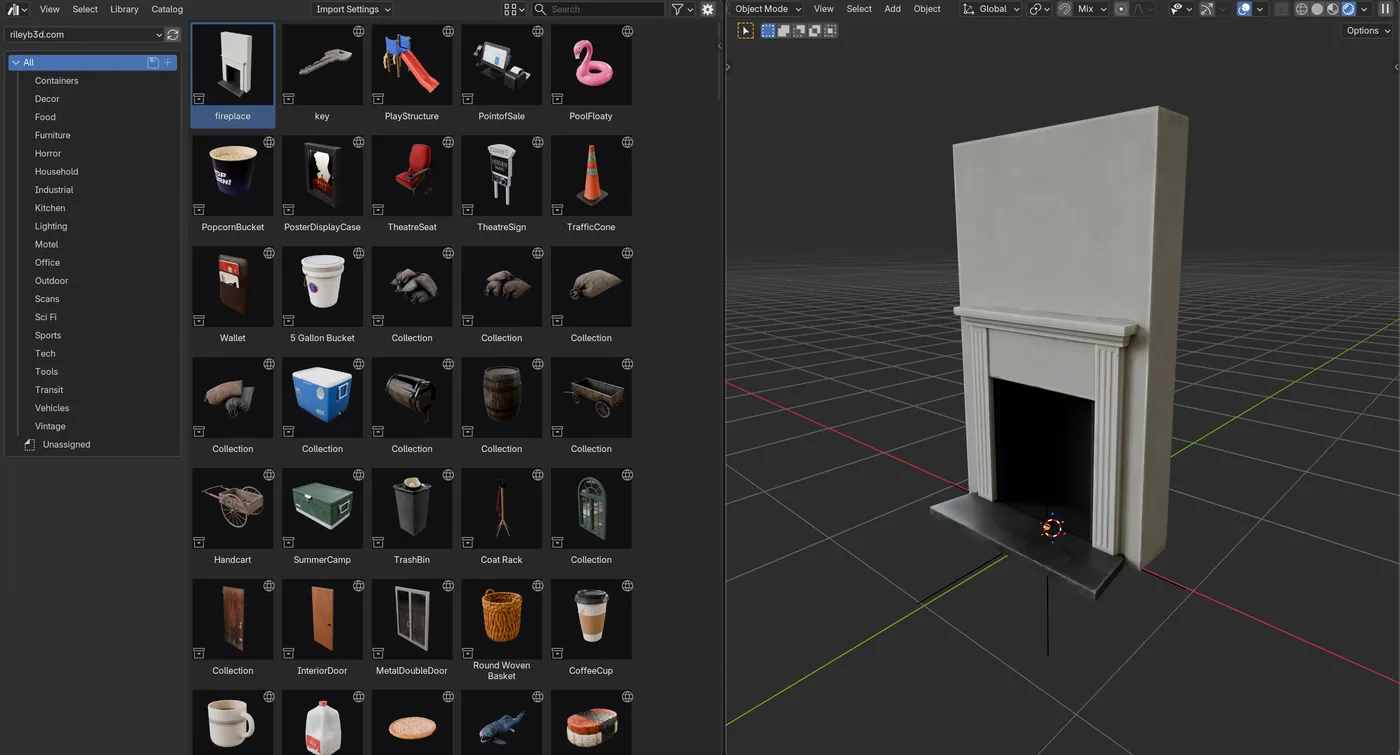Open the asset display mode dropdown
The image size is (1400, 755).
514,9
